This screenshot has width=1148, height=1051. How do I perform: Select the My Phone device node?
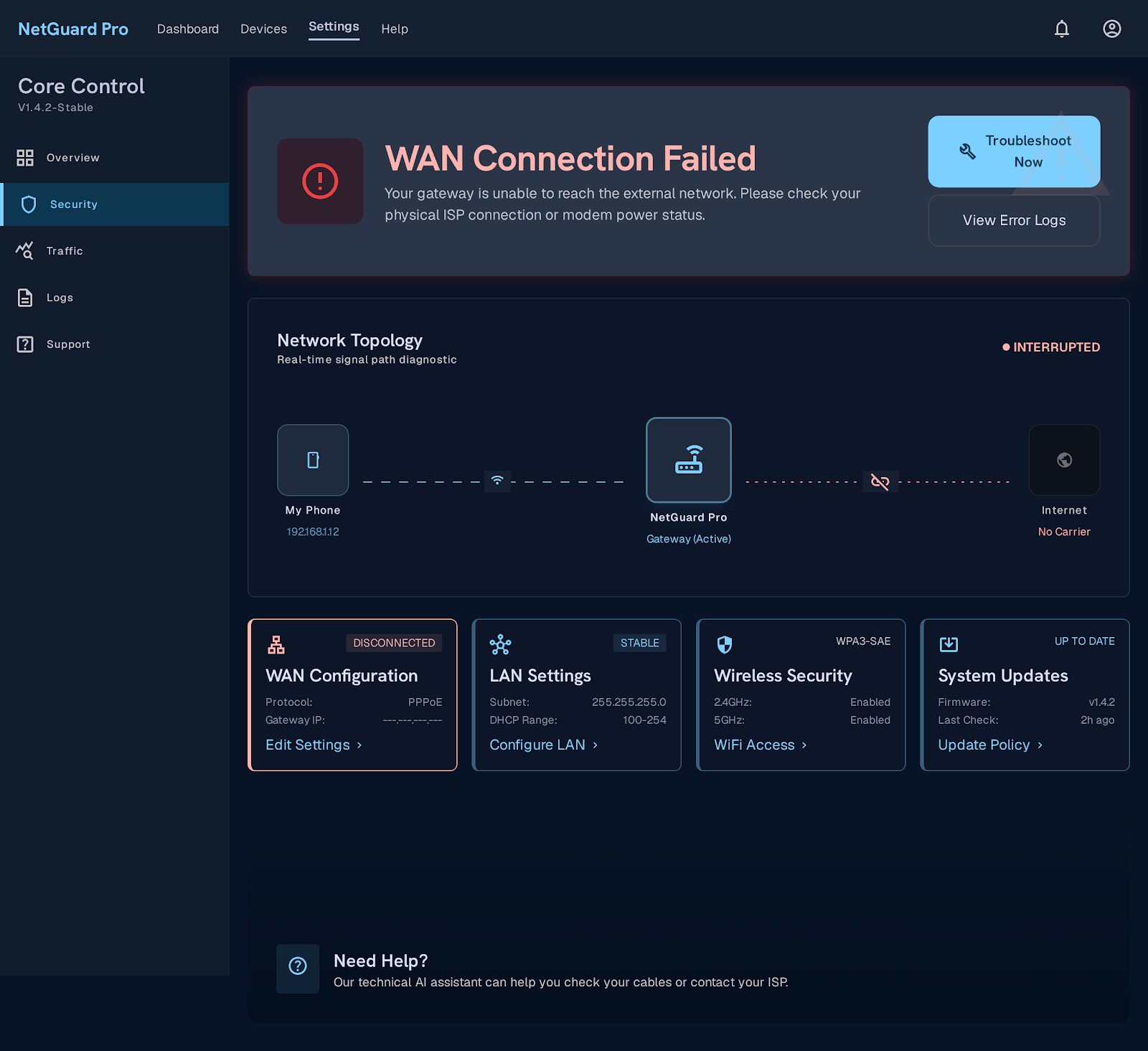(x=313, y=460)
